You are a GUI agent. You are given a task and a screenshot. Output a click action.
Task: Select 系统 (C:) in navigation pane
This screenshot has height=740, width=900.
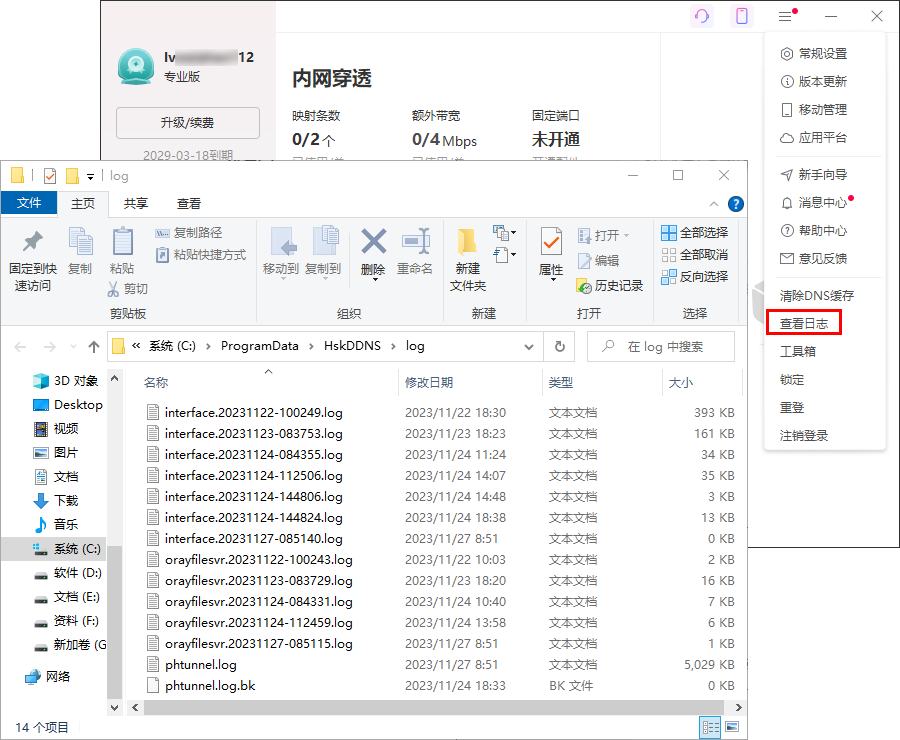pyautogui.click(x=67, y=549)
